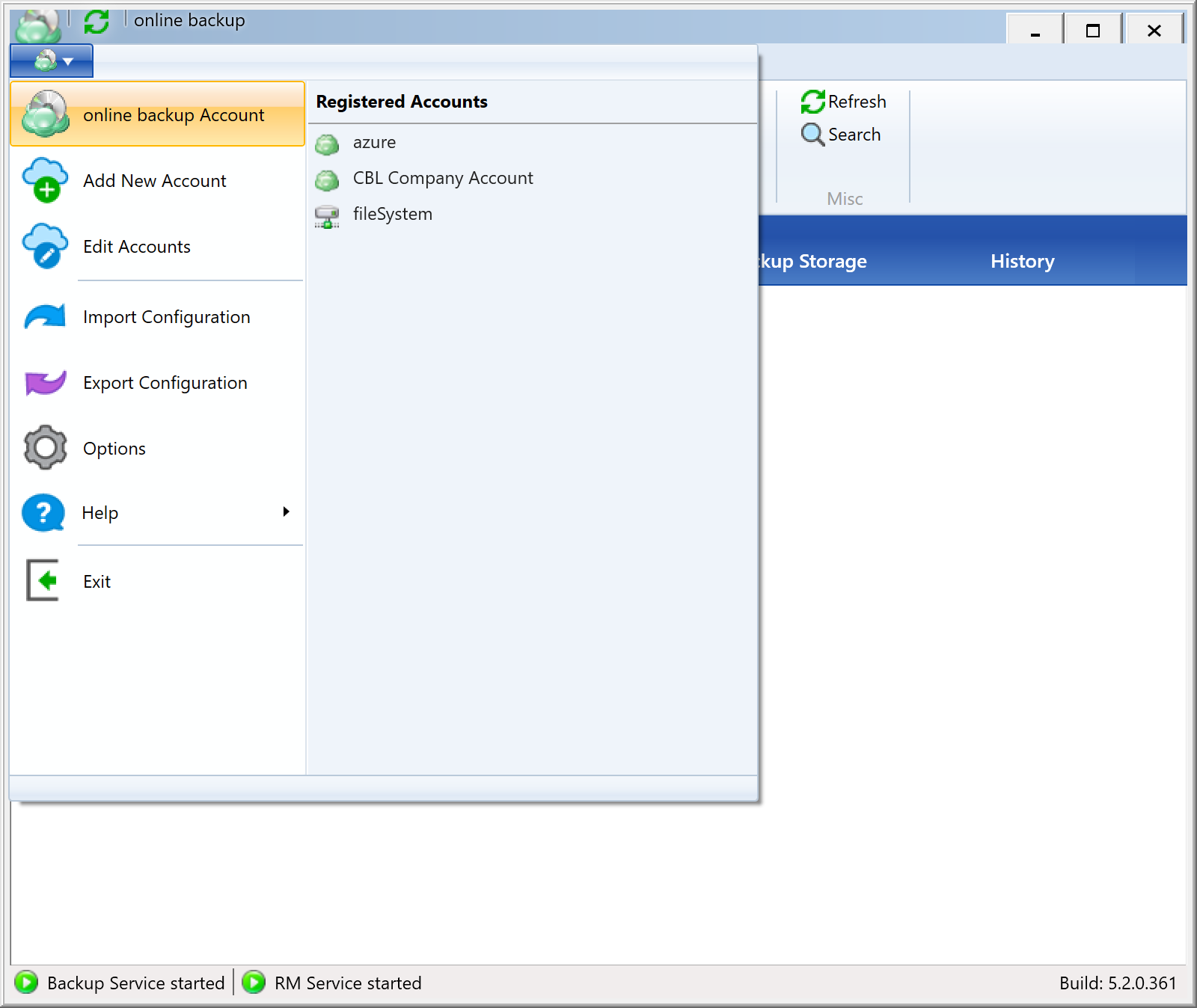Select the azure registered account
The height and width of the screenshot is (1008, 1197).
[x=532, y=142]
